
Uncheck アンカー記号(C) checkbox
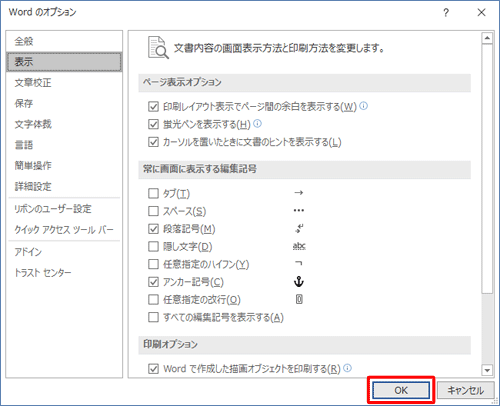click(153, 282)
